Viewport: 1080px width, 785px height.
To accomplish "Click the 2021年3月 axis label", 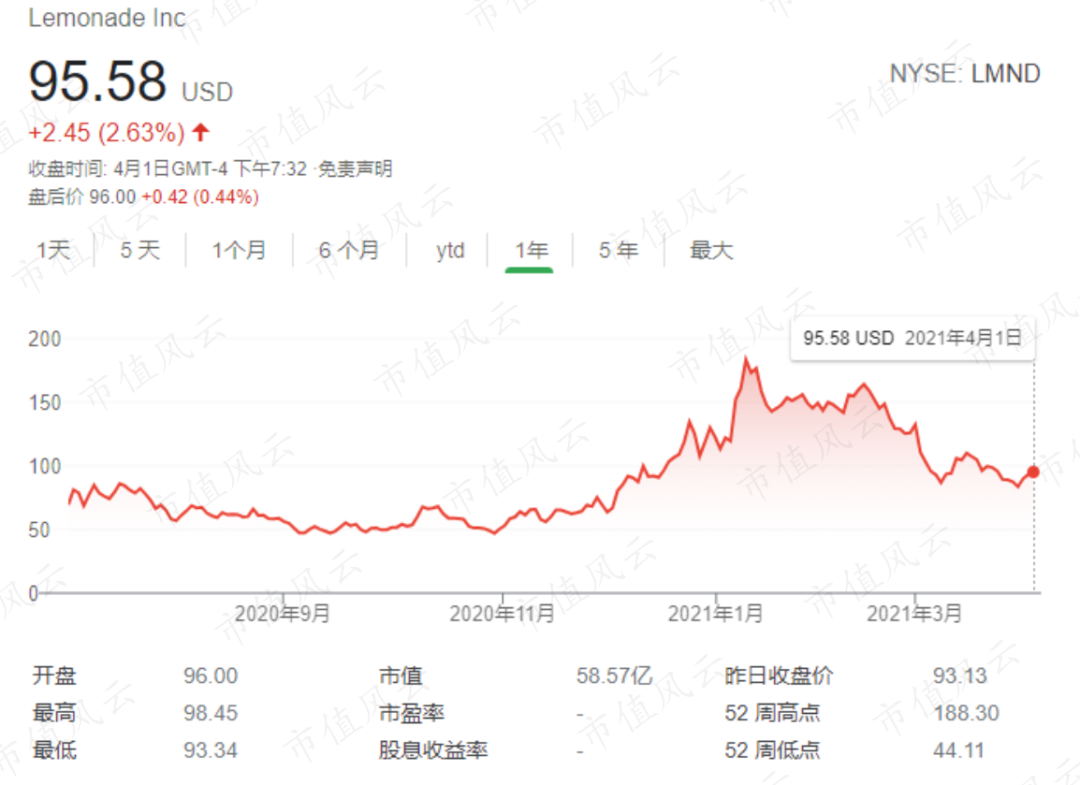I will (914, 613).
